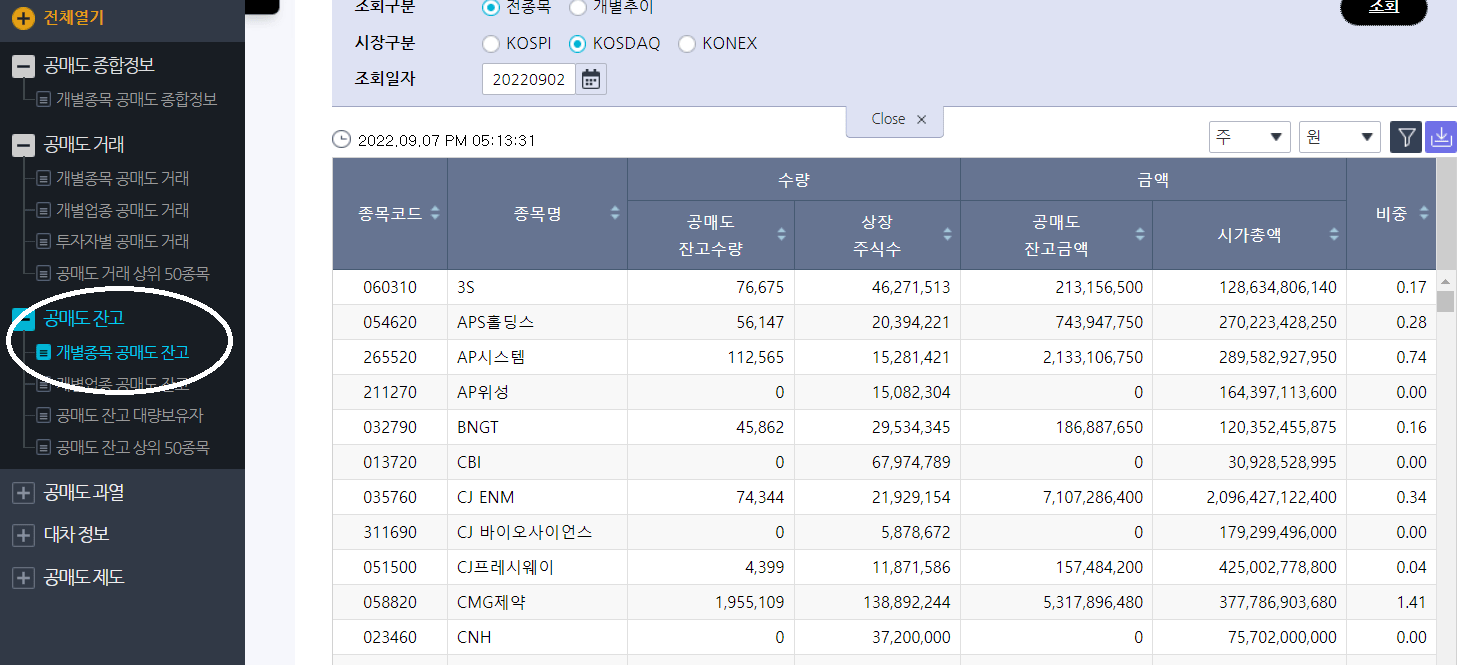The width and height of the screenshot is (1457, 665).
Task: Click the table vertical scrollbar thumb
Action: tap(1445, 301)
